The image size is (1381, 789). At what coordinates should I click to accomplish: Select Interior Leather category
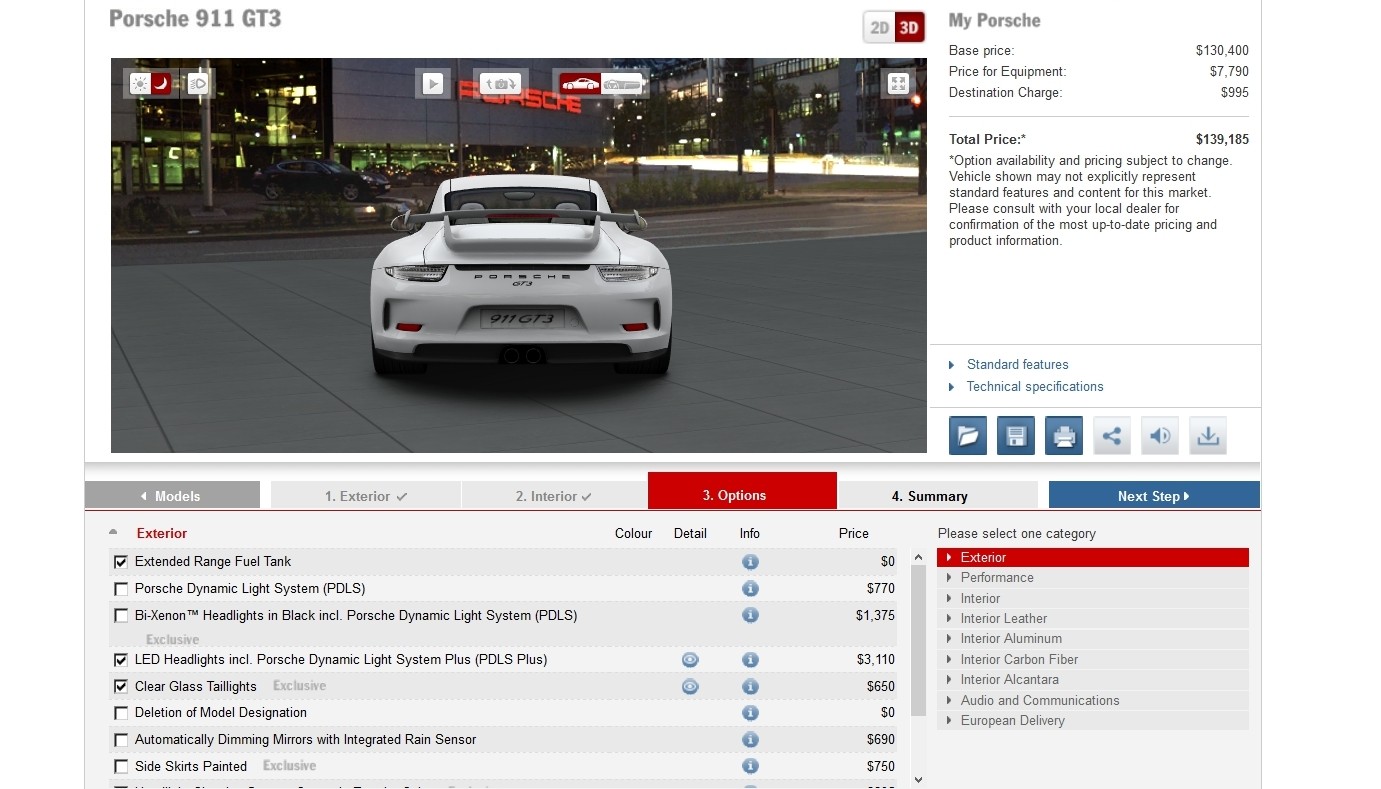[1093, 619]
